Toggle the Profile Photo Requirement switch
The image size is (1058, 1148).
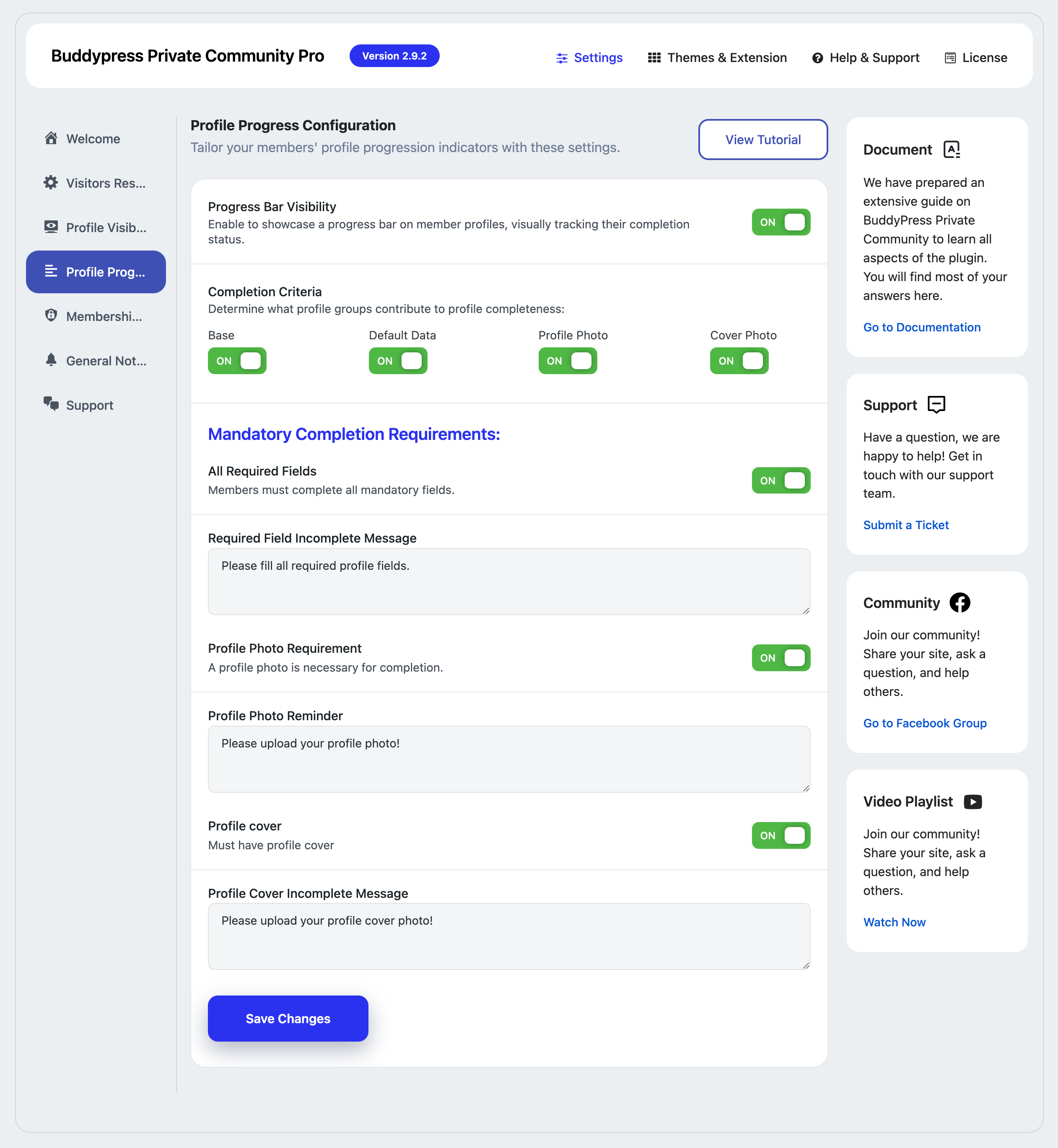click(781, 658)
